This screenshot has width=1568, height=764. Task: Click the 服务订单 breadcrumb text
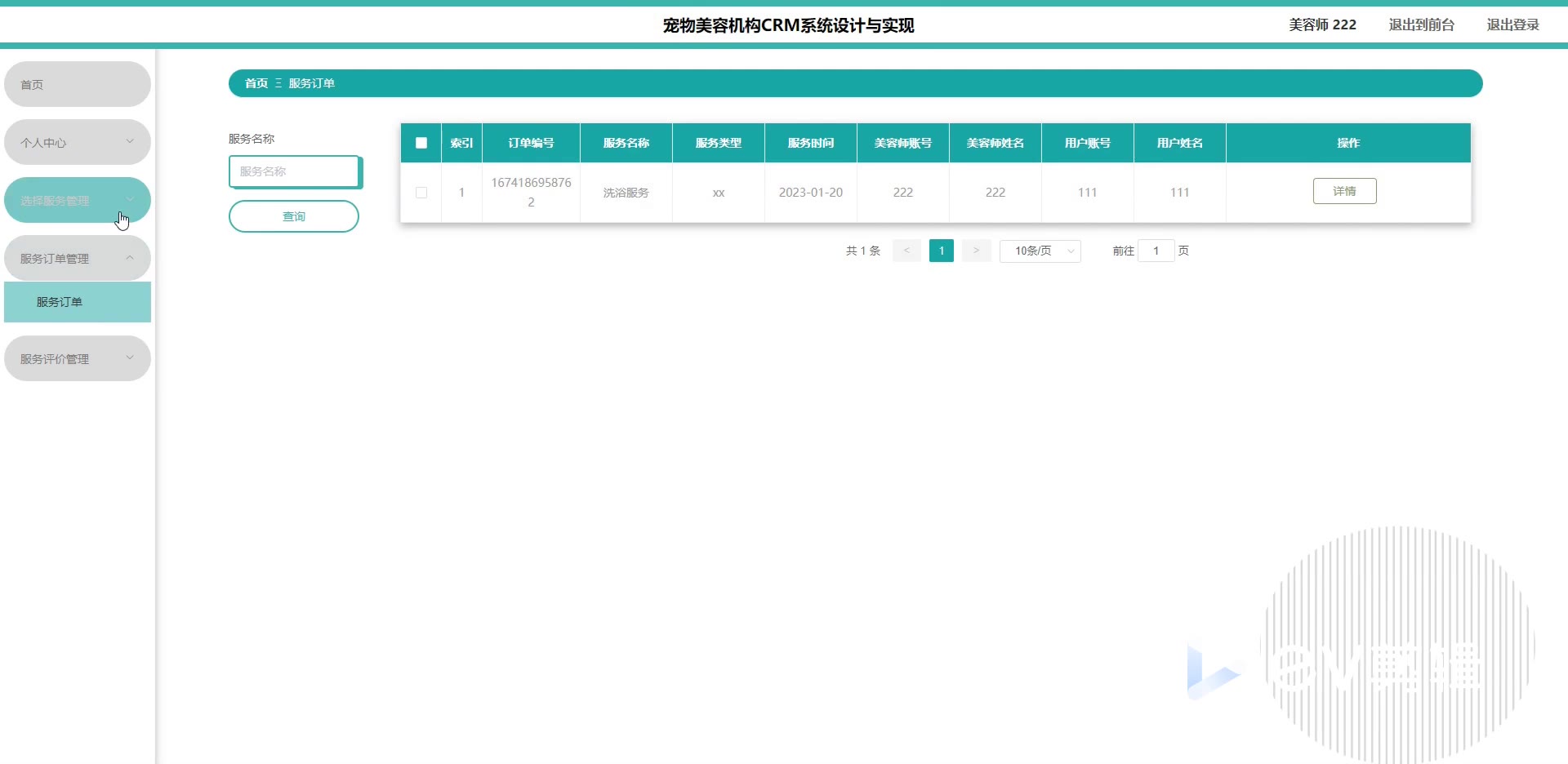pyautogui.click(x=311, y=83)
